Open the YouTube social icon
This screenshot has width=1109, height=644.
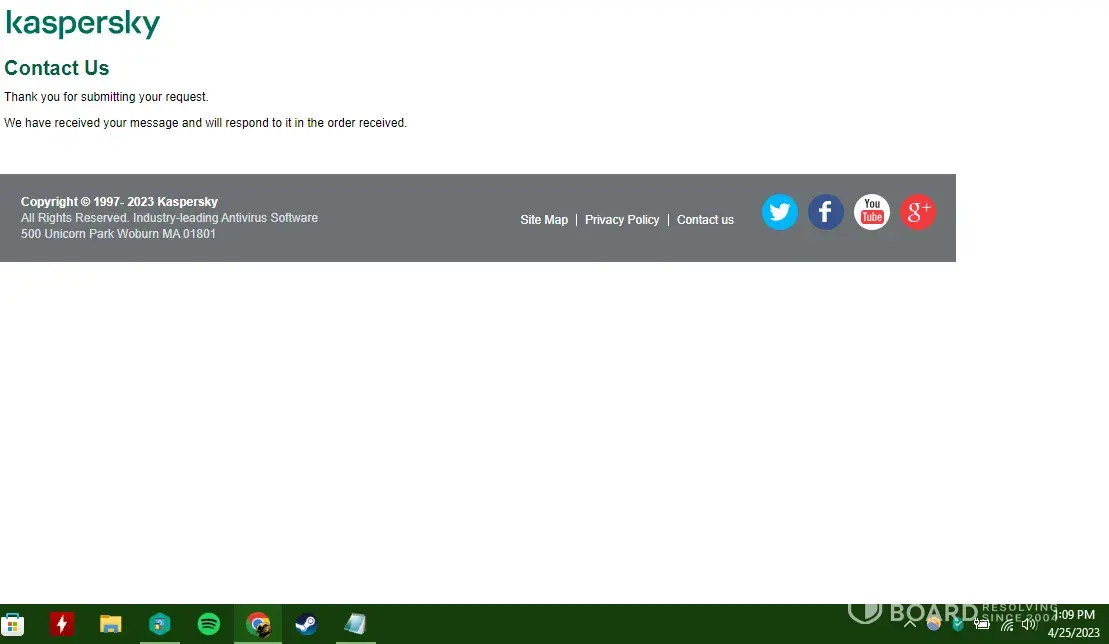[x=871, y=211]
